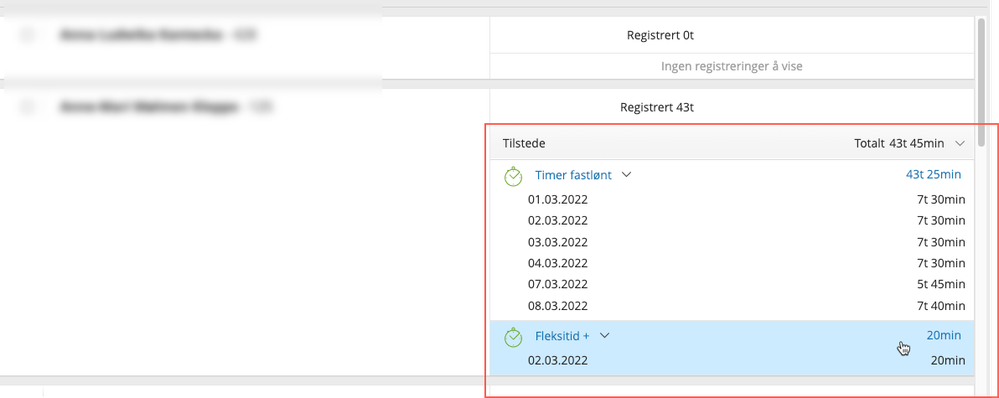
Task: Click the 5t 45min duration value
Action: [x=941, y=284]
